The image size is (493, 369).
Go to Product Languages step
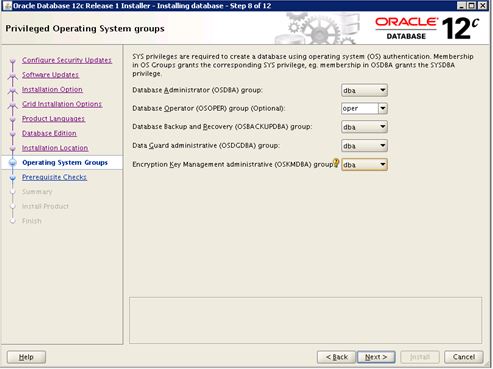(53, 119)
